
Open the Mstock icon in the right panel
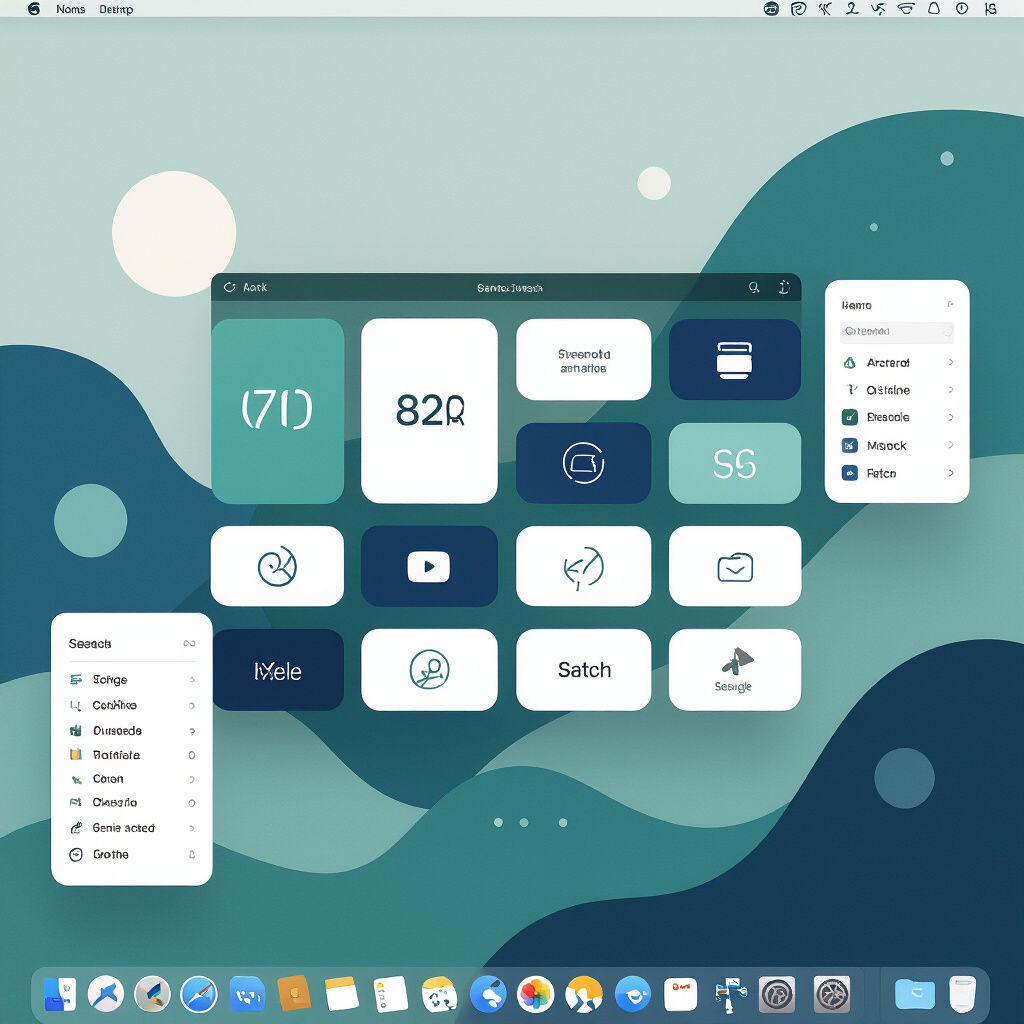coord(849,445)
